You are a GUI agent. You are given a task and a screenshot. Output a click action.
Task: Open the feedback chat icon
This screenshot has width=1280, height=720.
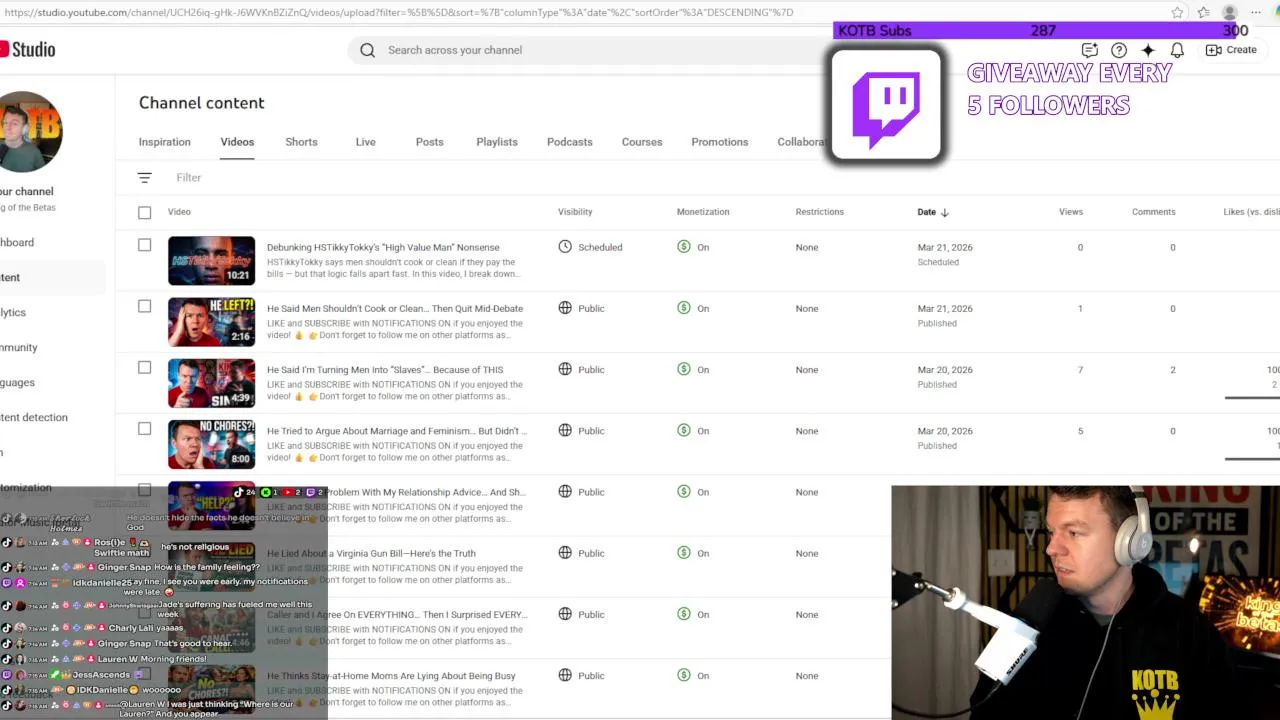click(1090, 50)
